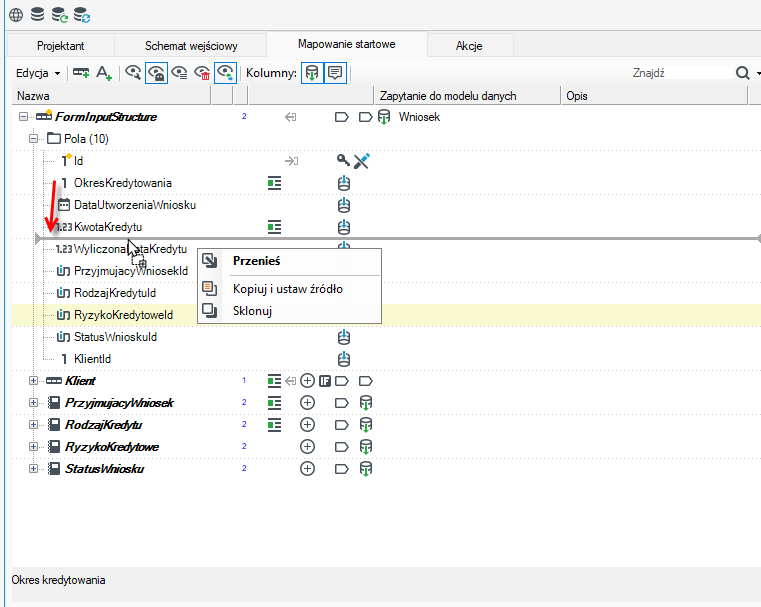Screen dimensions: 761x607
Task: Choose Sklonuj from the context menu
Action: pyautogui.click(x=289, y=311)
